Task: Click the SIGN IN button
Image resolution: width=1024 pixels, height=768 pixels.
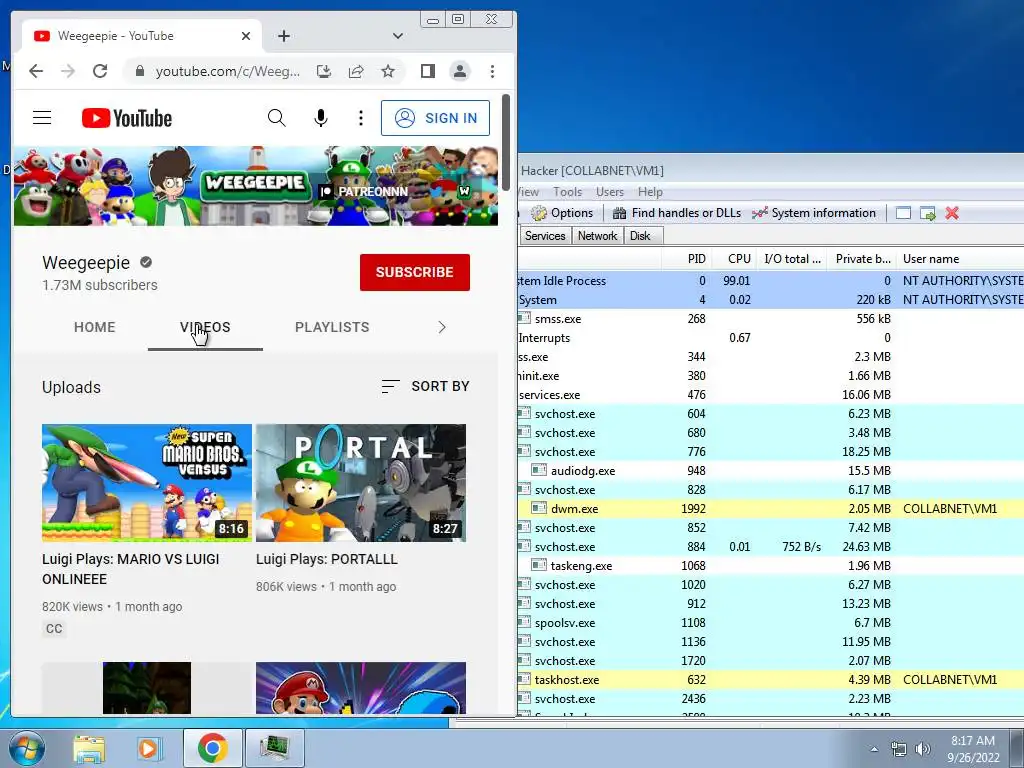Action: pos(436,118)
